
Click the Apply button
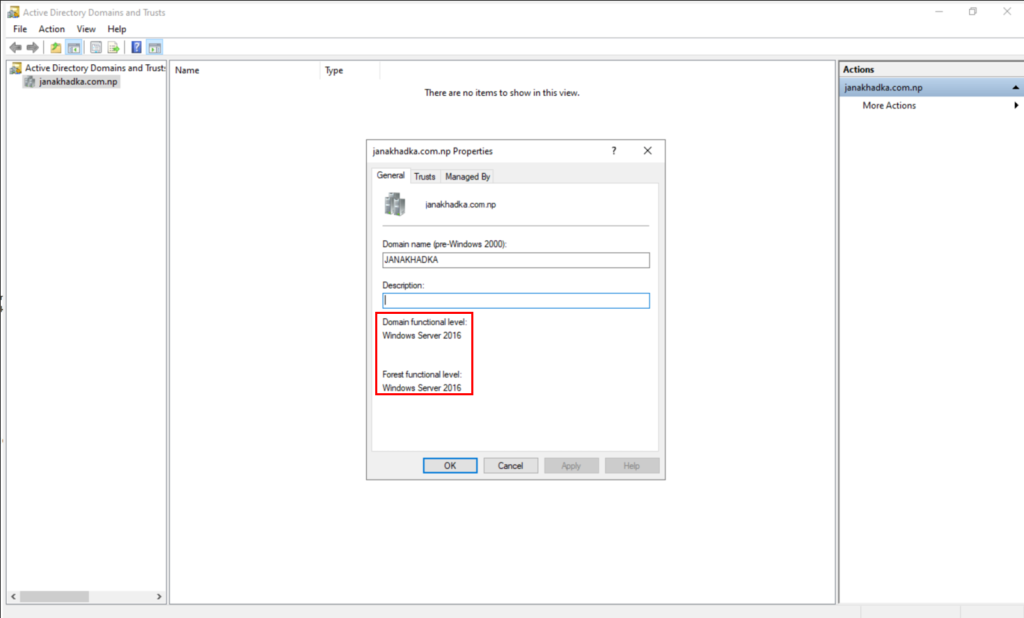coord(571,466)
